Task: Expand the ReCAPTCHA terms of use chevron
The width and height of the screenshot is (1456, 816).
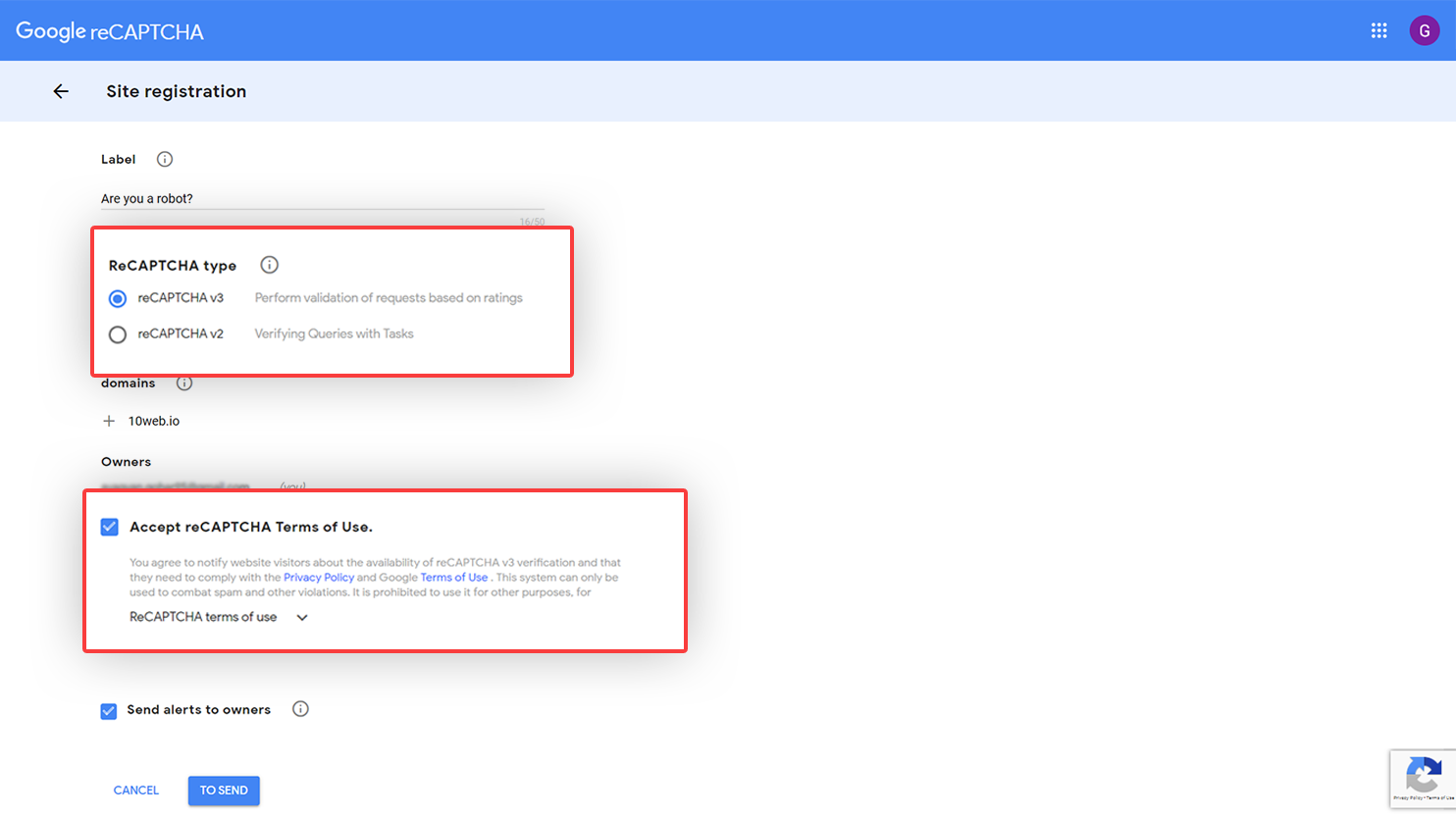Action: pos(302,618)
